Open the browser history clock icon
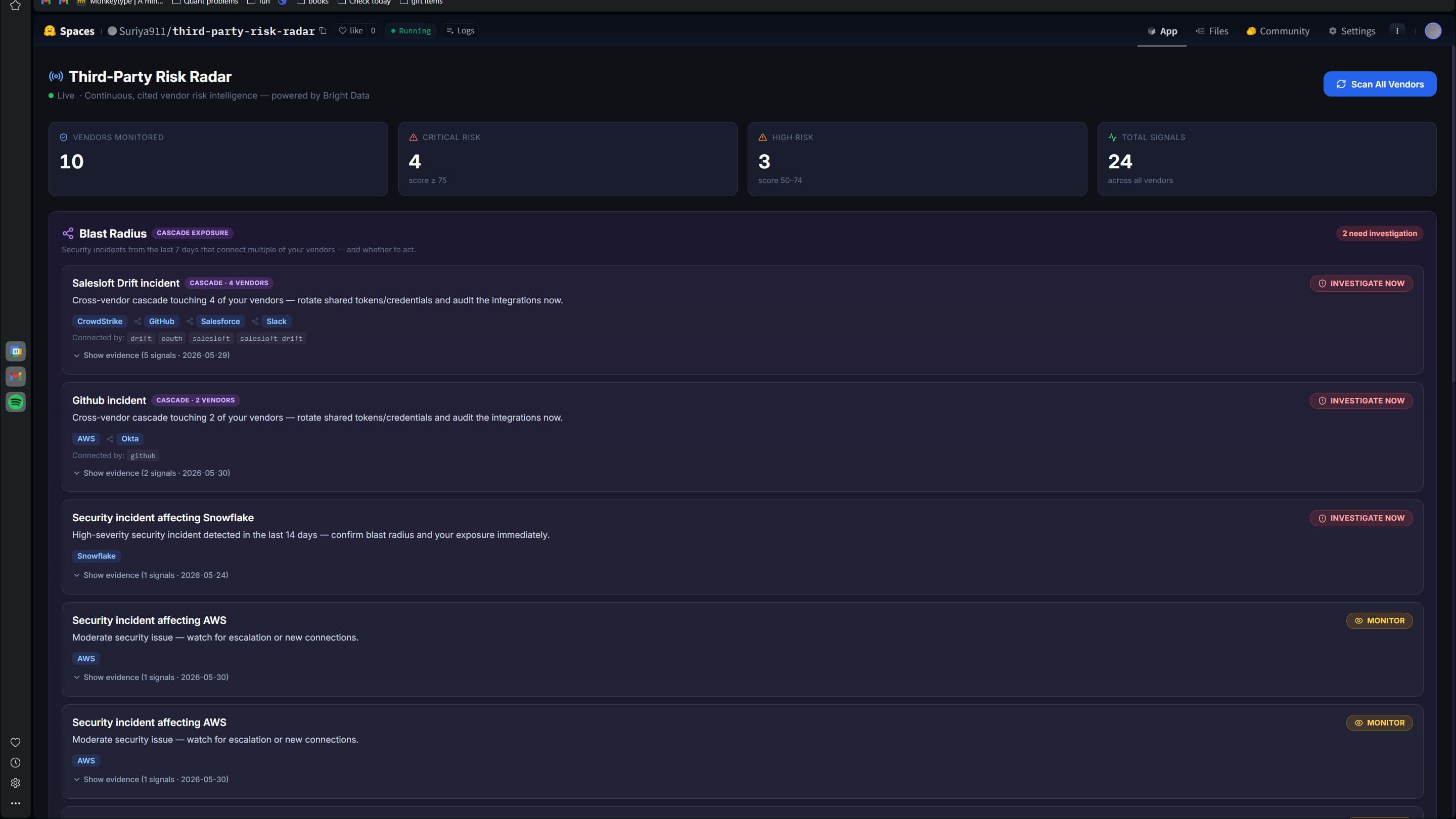 15,762
